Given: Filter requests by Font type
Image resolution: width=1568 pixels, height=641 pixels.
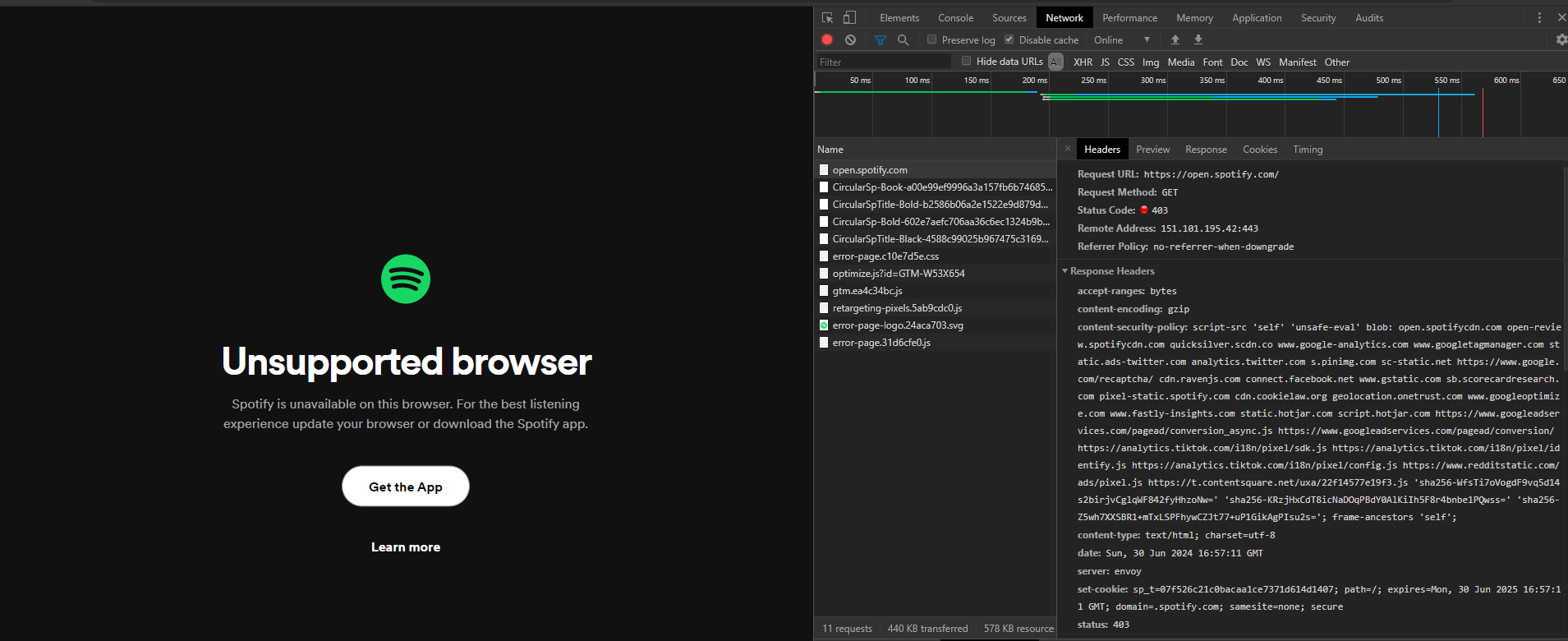Looking at the screenshot, I should tap(1212, 62).
